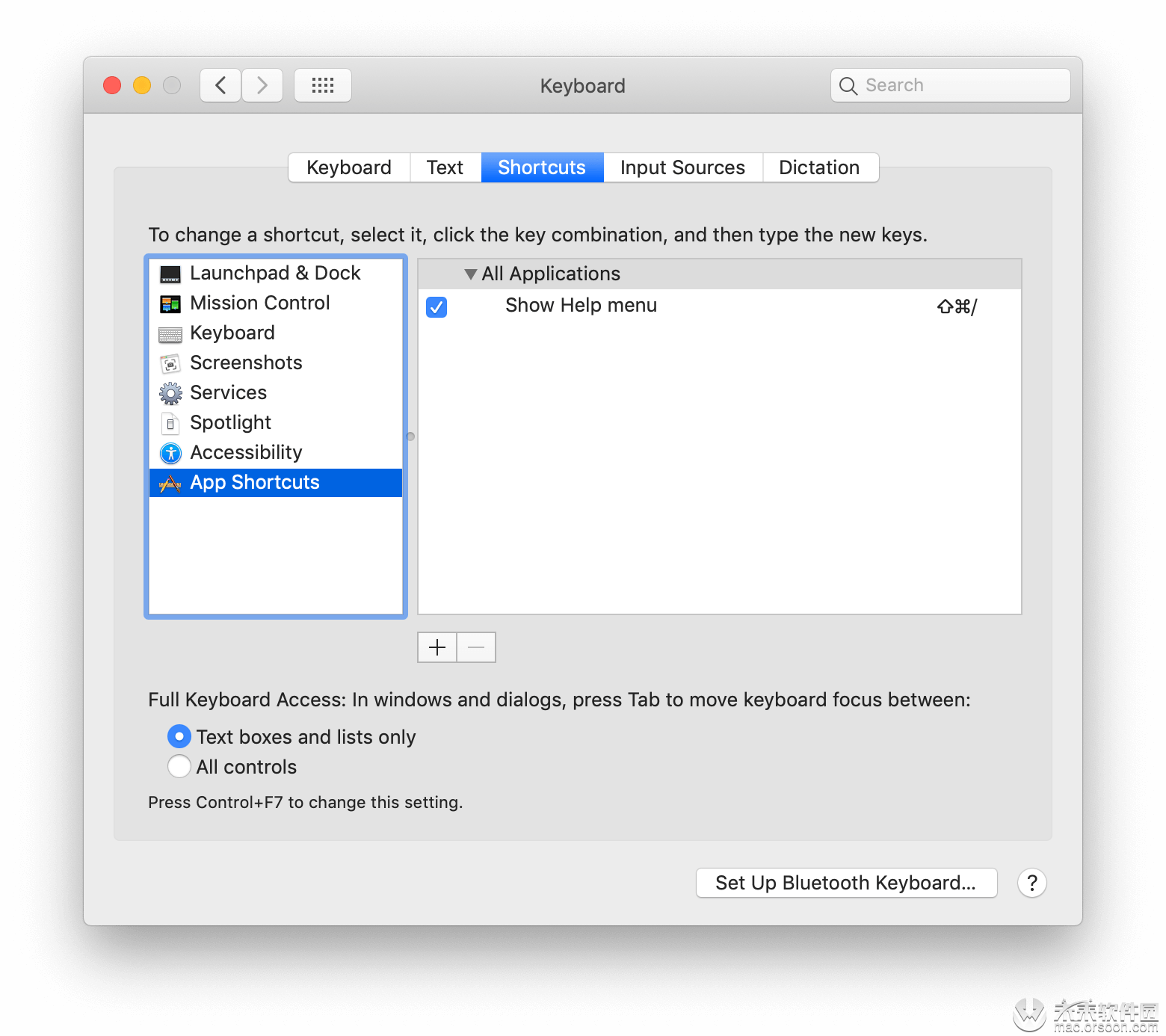
Task: Click the Services gear icon
Action: click(170, 393)
